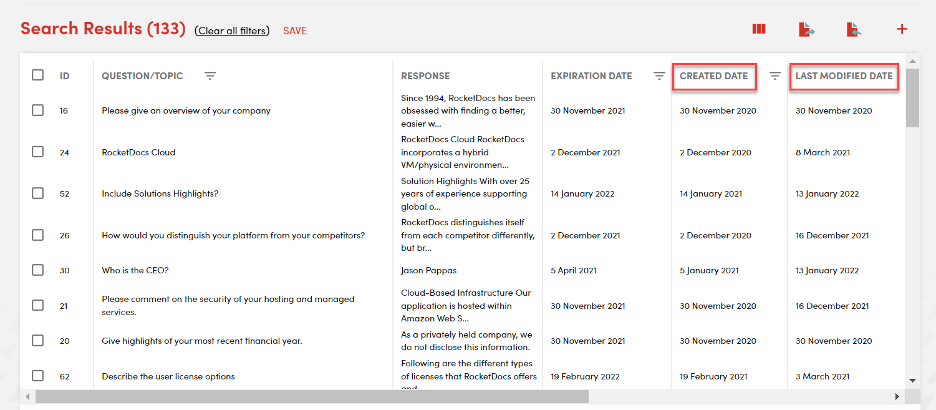Click the vertical scrollbar down arrow
The width and height of the screenshot is (936, 410).
[912, 380]
